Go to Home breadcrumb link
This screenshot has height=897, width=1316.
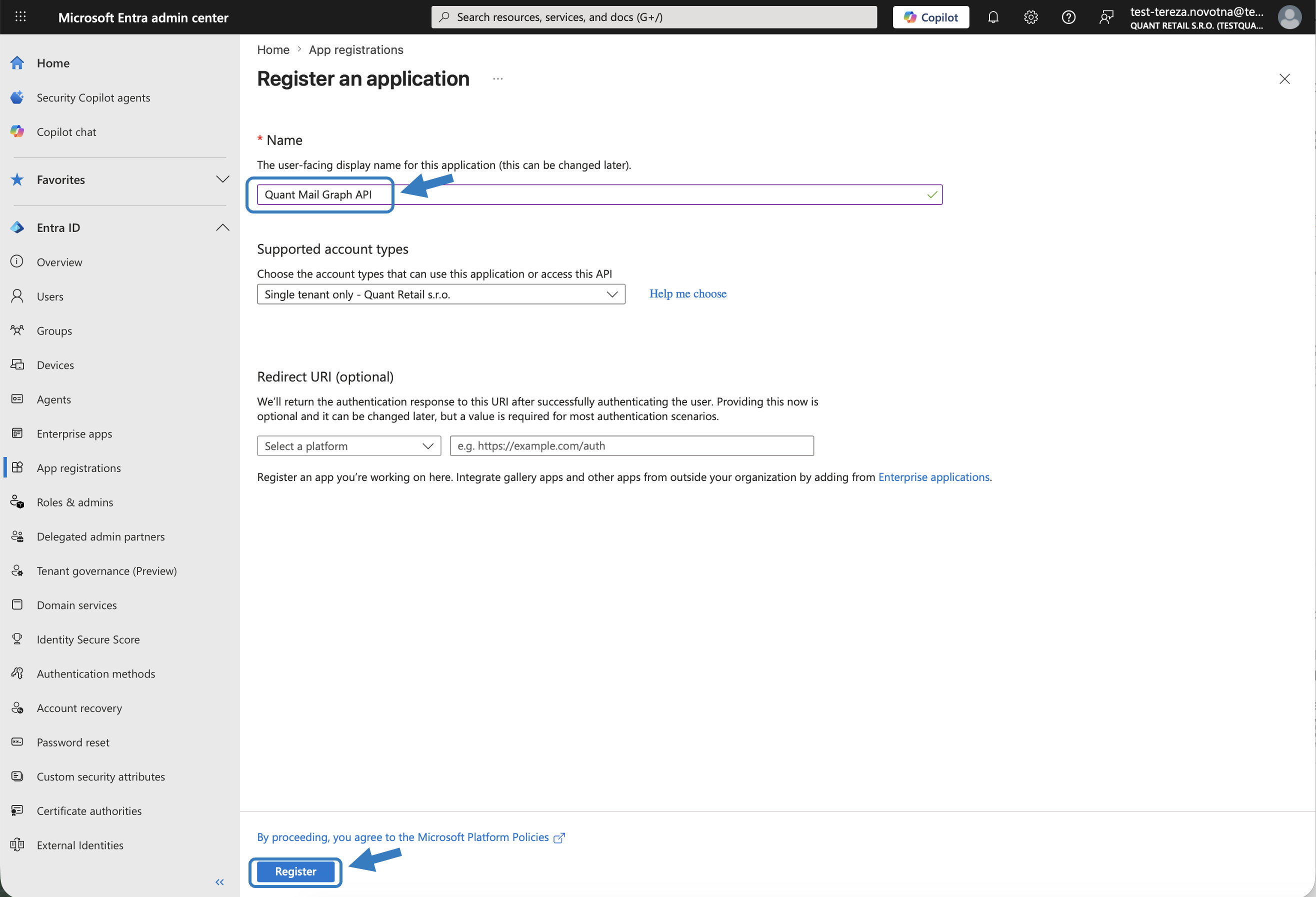point(273,50)
